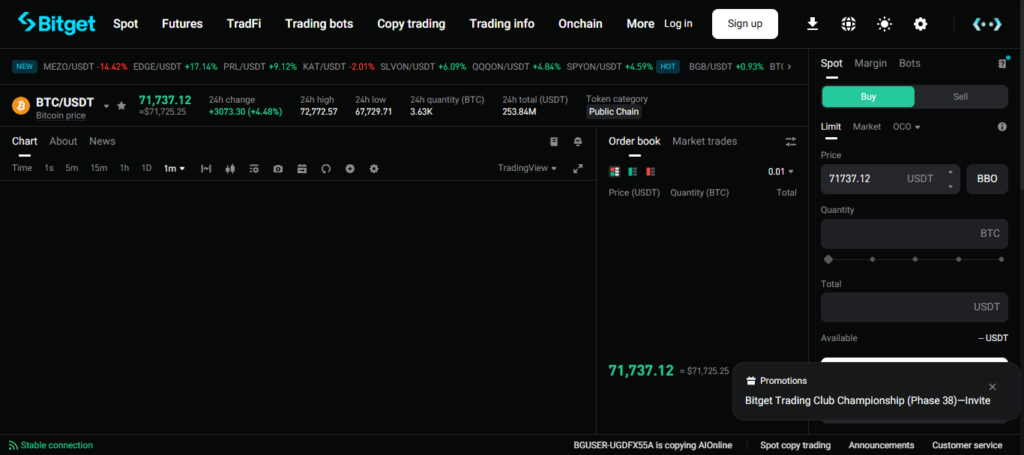The image size is (1024, 455).
Task: Open the Copy trading menu
Action: (411, 24)
